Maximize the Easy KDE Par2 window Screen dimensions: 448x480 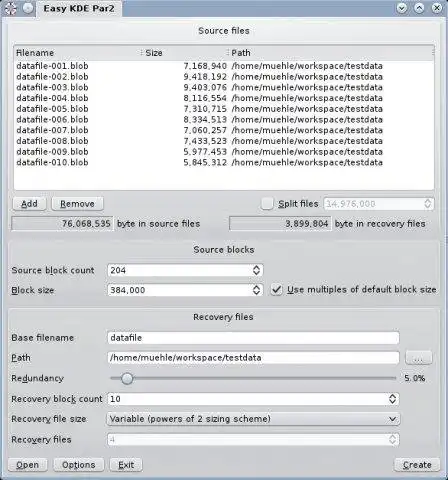pos(419,8)
